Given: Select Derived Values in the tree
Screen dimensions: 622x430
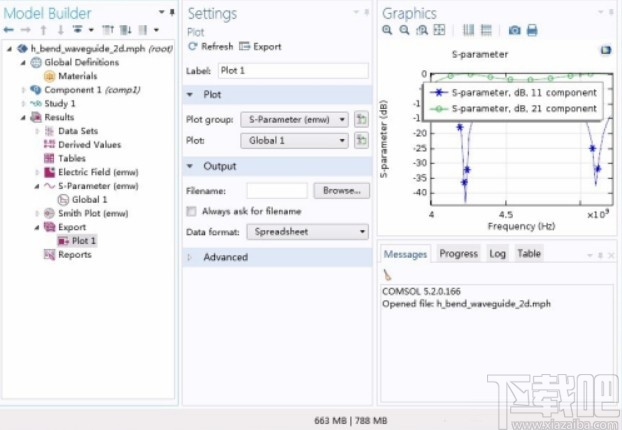Looking at the screenshot, I should click(89, 144).
